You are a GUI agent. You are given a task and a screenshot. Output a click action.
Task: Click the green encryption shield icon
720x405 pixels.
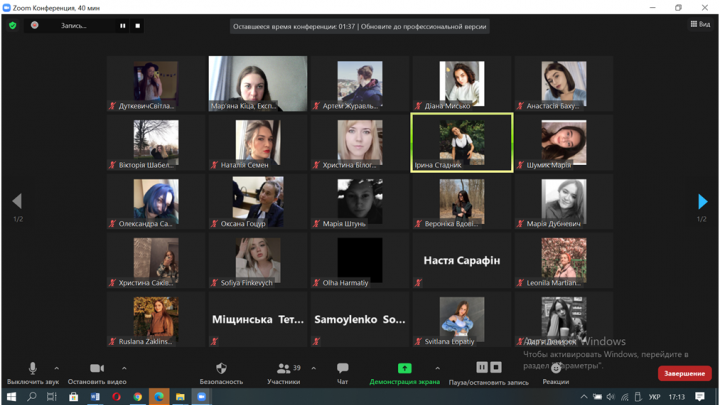point(13,26)
